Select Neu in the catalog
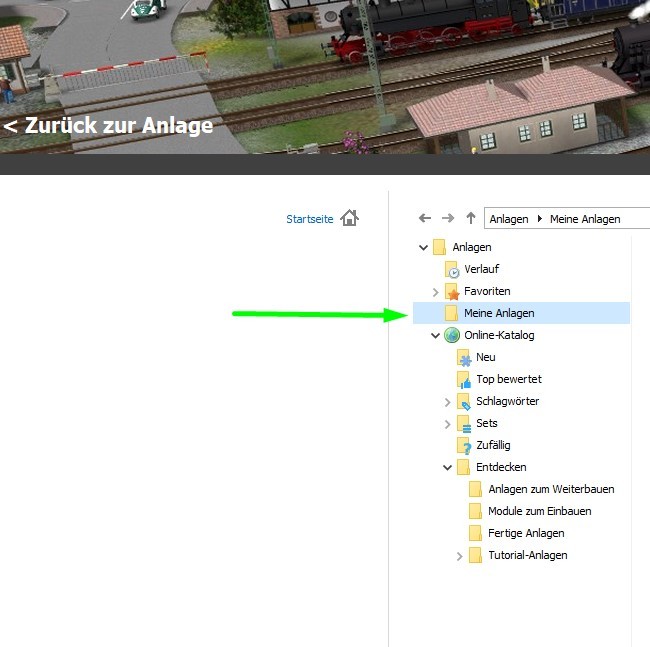 (x=485, y=357)
